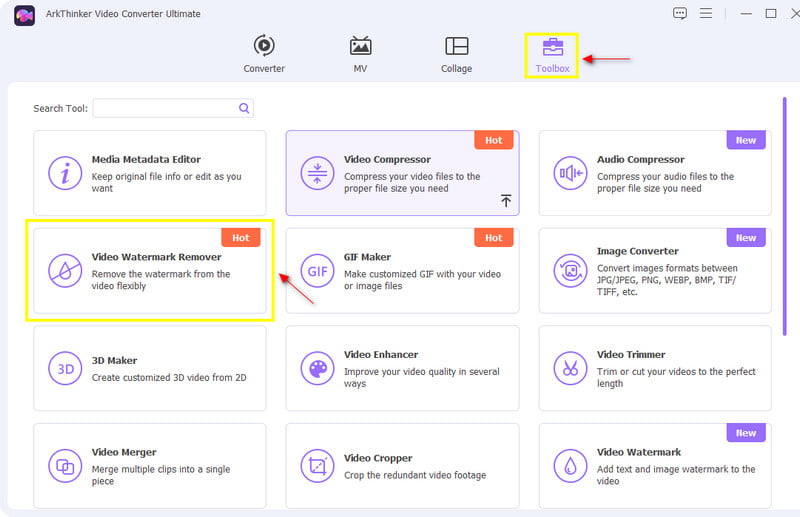Click the New badge on Audio Compressor
The height and width of the screenshot is (517, 800).
746,140
